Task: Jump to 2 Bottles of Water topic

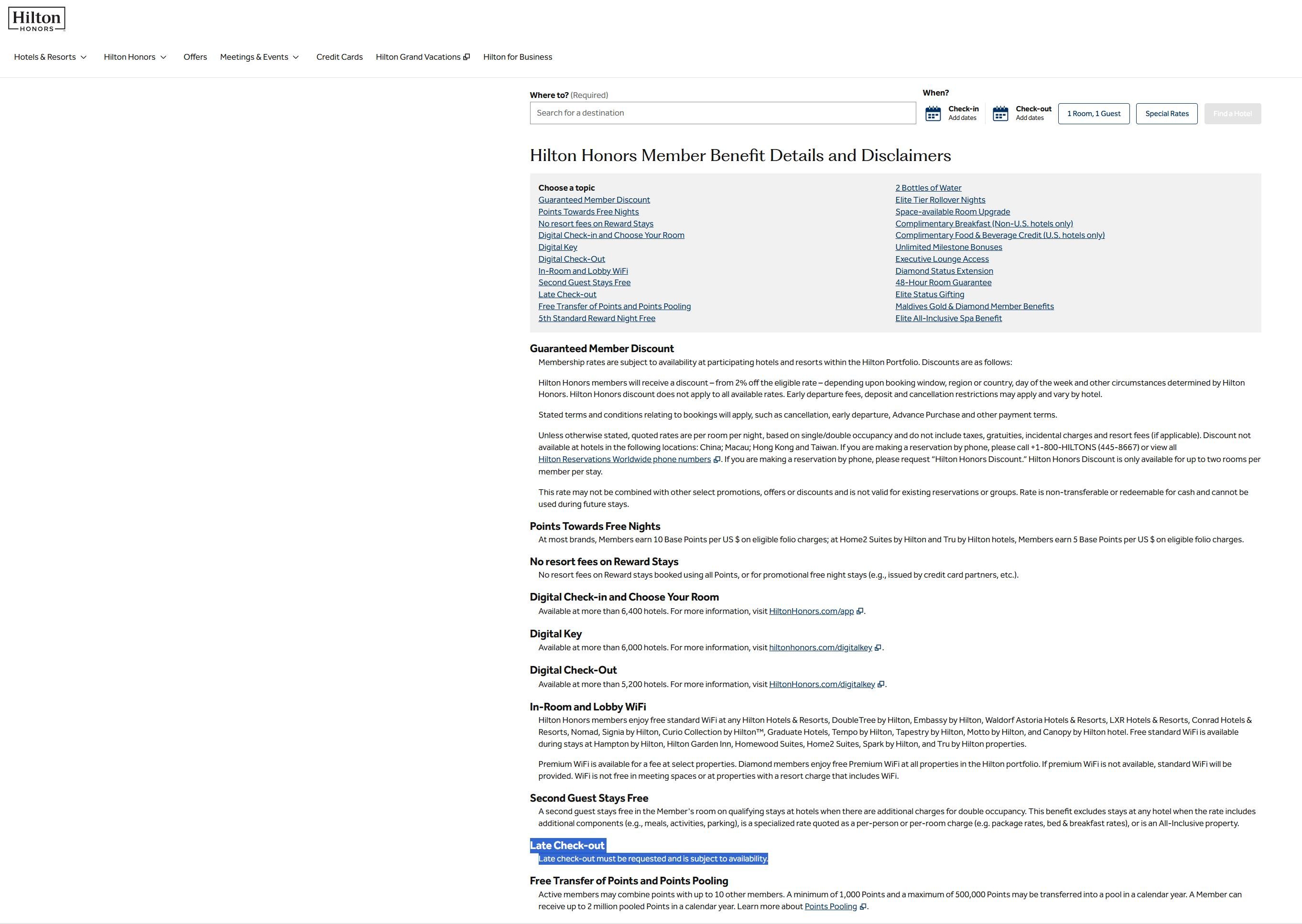Action: (928, 188)
